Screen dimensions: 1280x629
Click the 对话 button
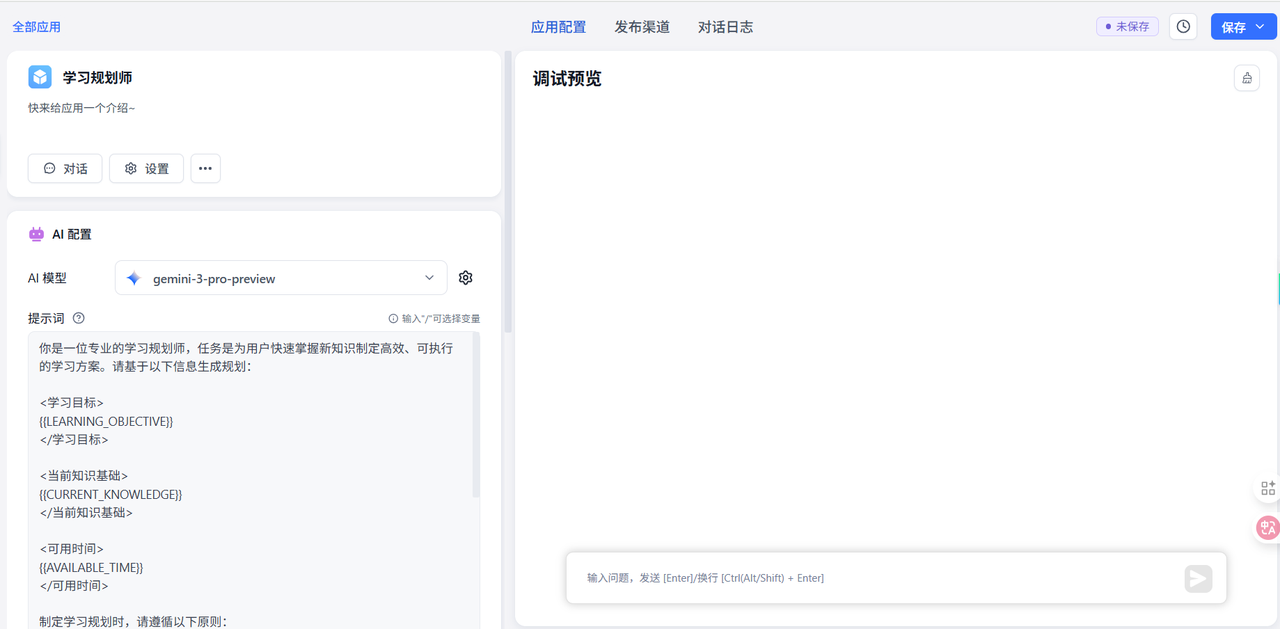click(65, 169)
